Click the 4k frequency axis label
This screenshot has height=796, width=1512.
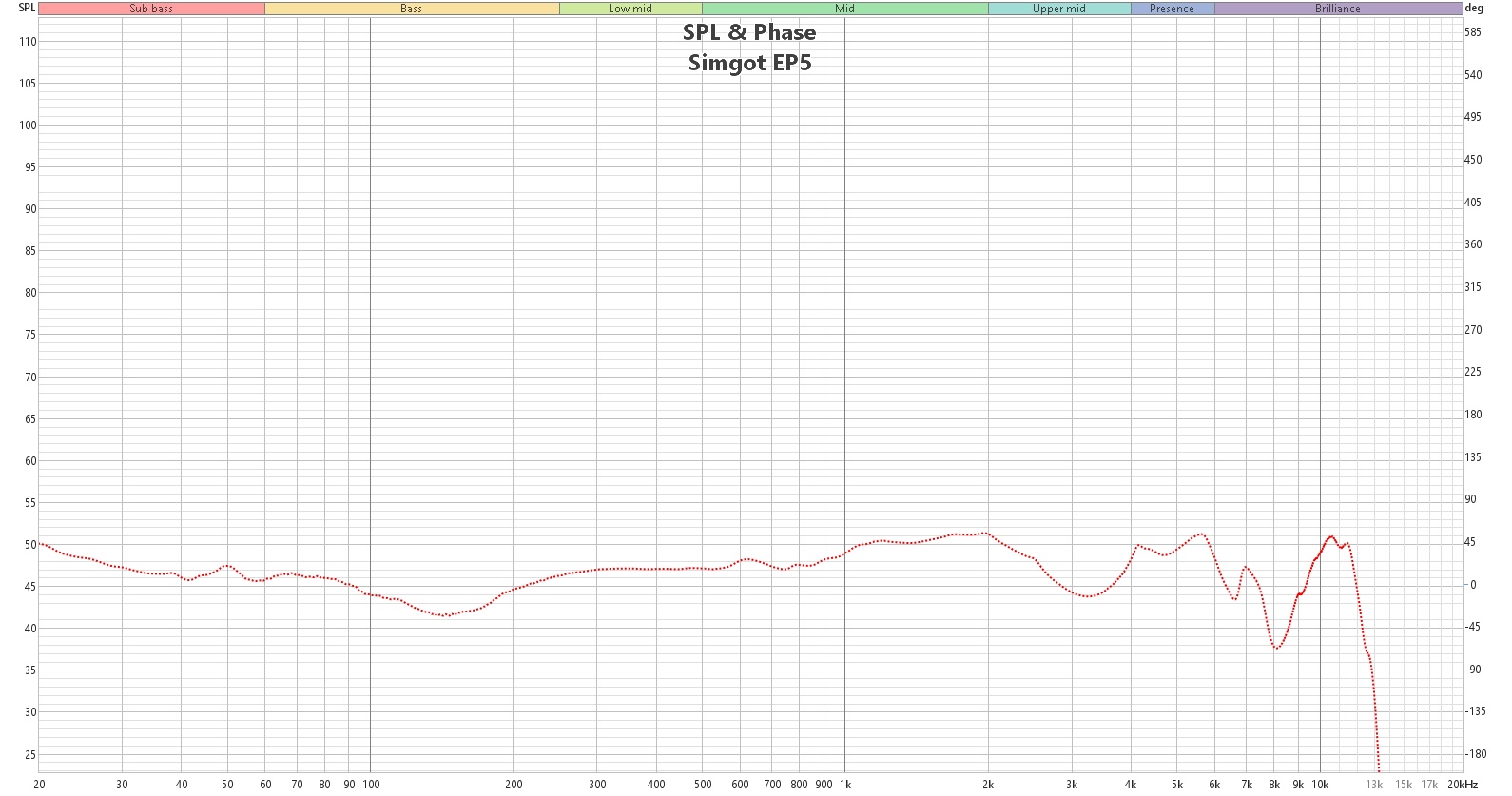(1131, 785)
